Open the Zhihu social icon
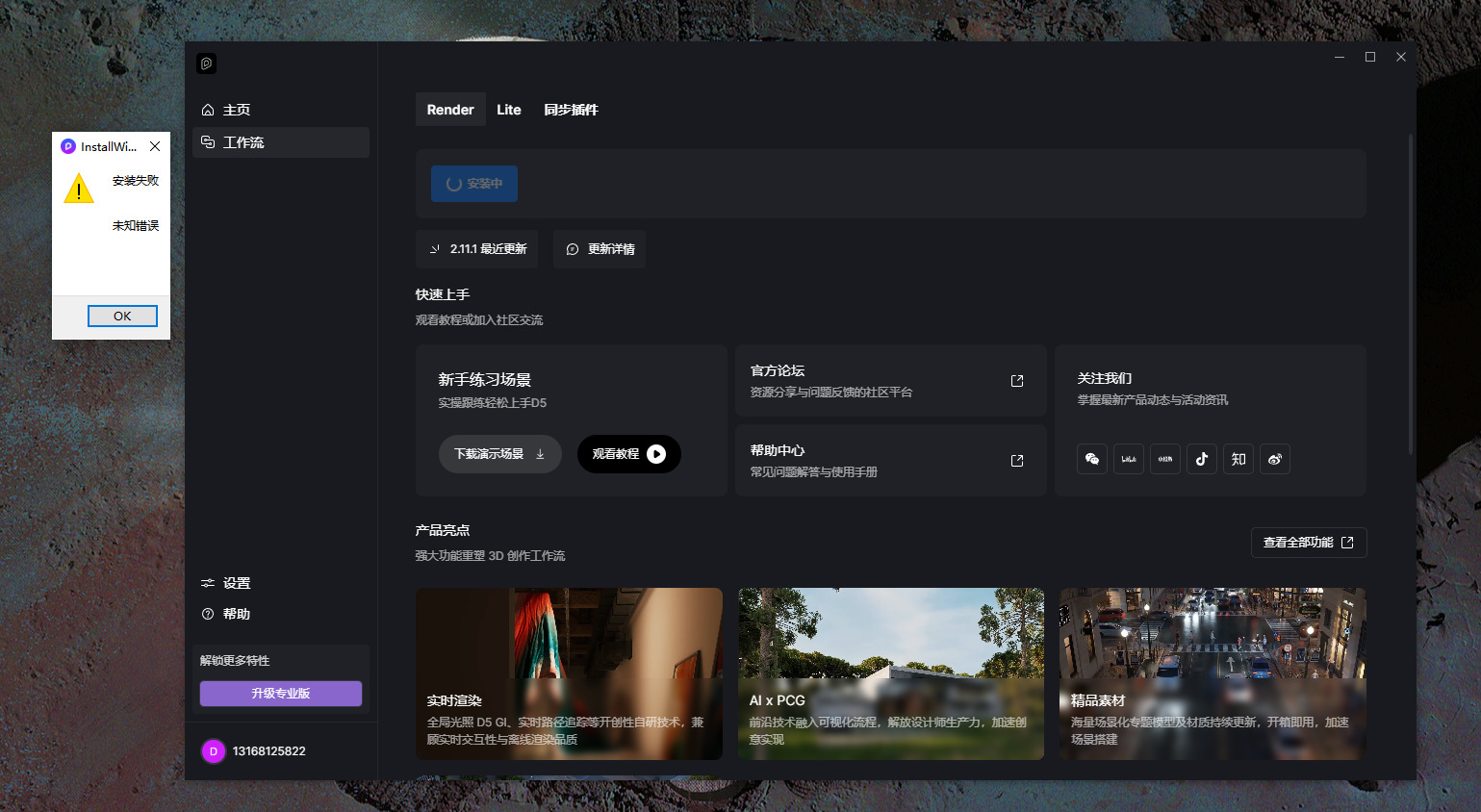This screenshot has width=1481, height=812. coord(1238,459)
